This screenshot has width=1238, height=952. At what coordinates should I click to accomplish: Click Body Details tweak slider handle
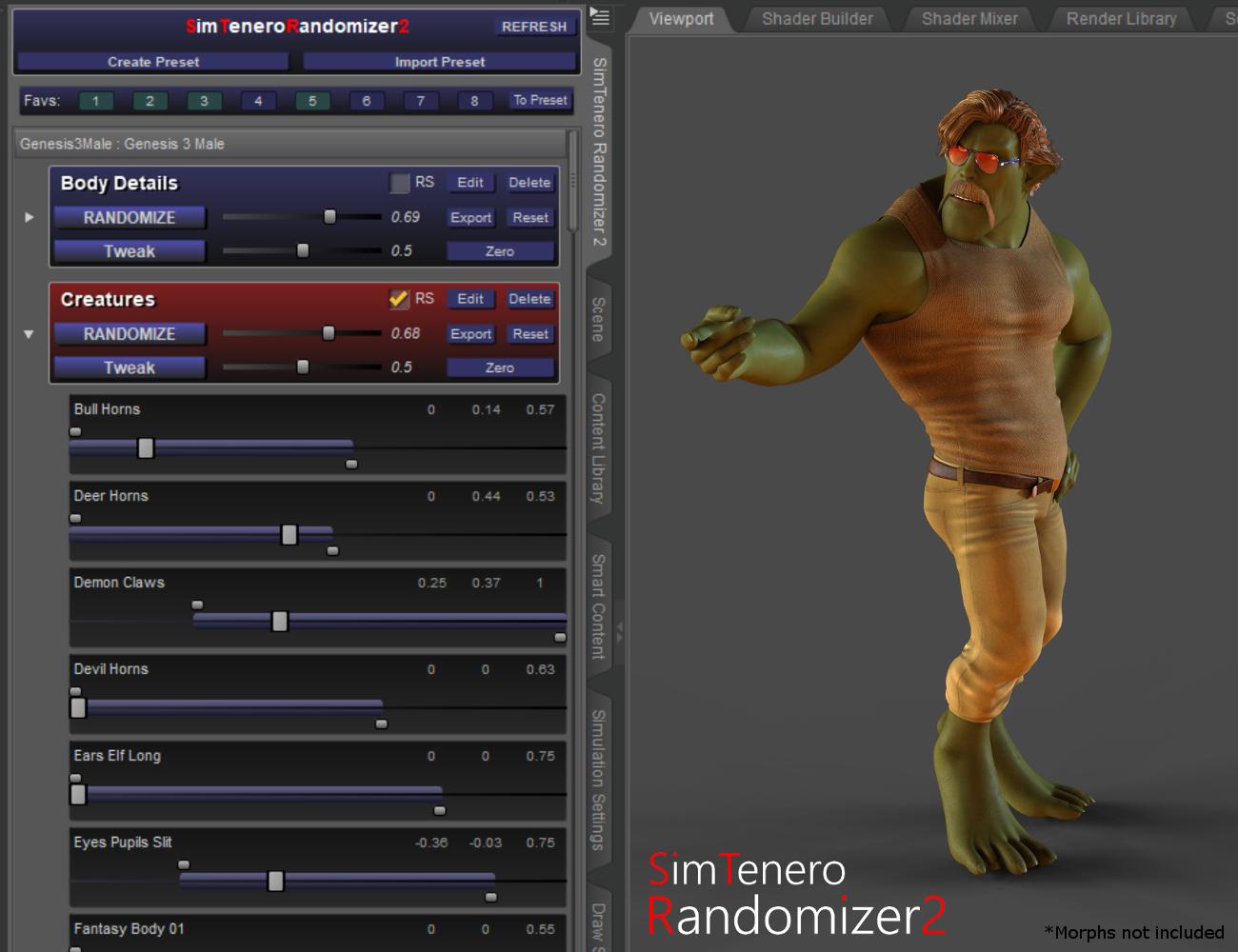303,250
